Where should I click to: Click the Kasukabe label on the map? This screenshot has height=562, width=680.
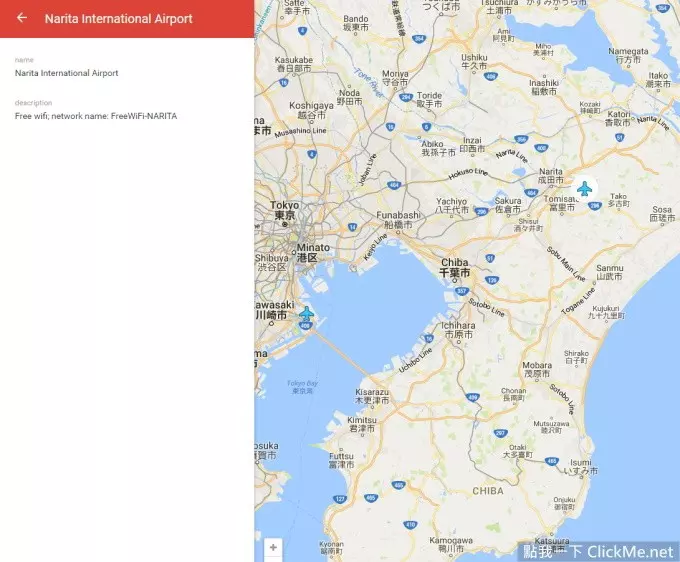294,64
